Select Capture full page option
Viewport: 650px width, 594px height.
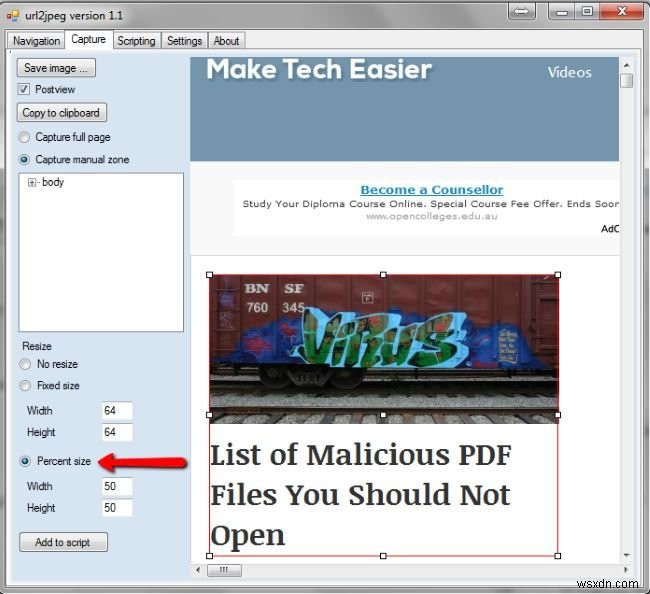coord(24,137)
